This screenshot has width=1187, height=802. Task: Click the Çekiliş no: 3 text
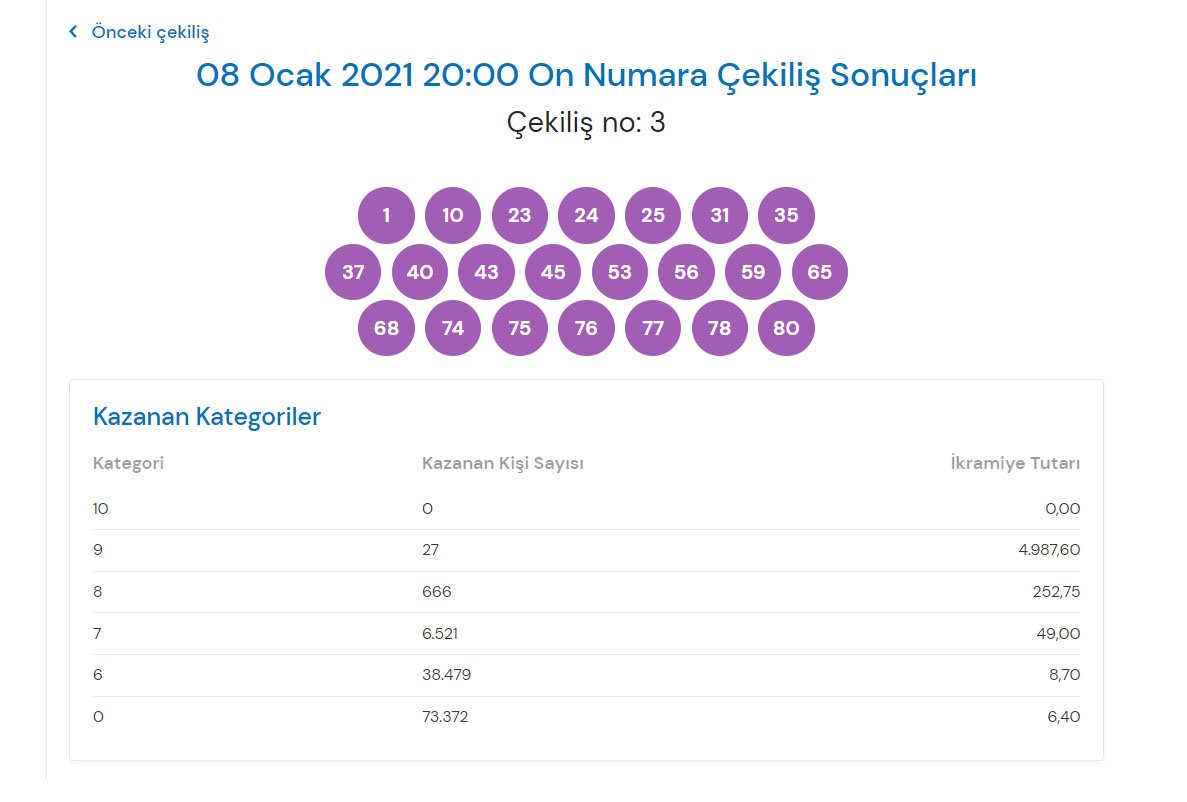click(586, 123)
